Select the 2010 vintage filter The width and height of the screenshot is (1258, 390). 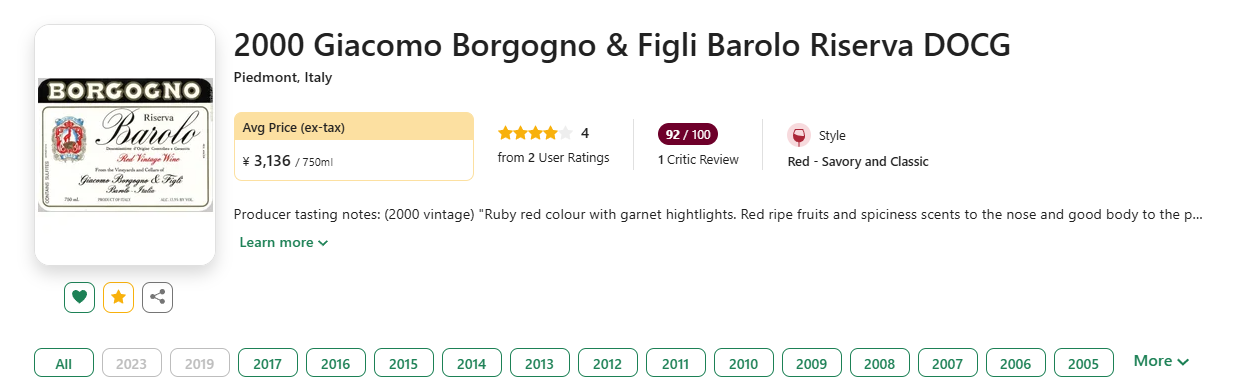tap(744, 364)
